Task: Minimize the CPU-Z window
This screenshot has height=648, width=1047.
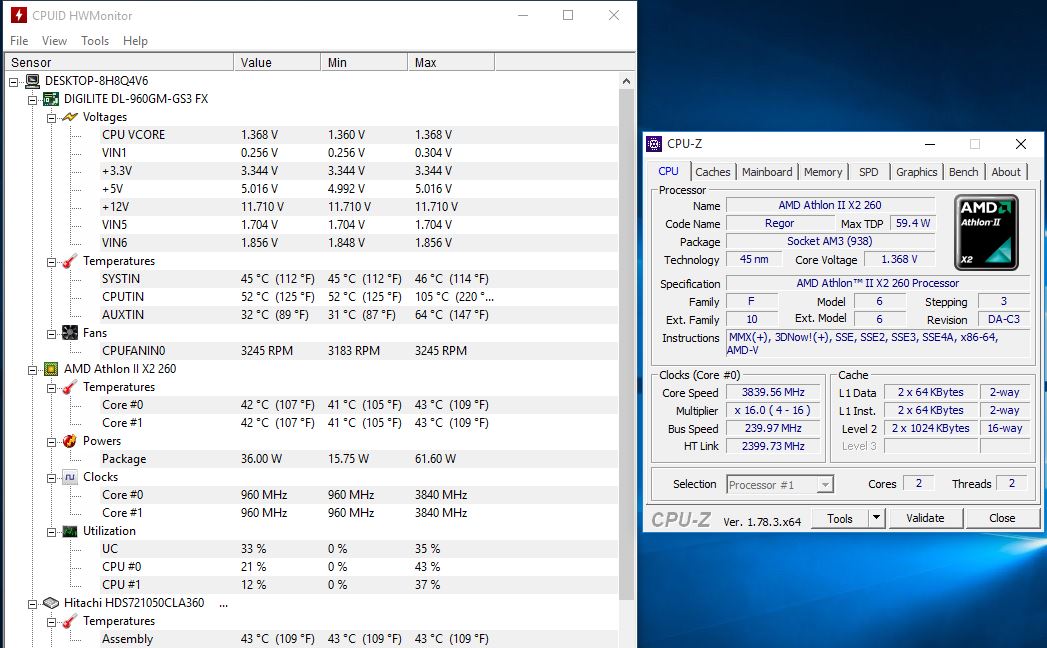Action: (929, 144)
